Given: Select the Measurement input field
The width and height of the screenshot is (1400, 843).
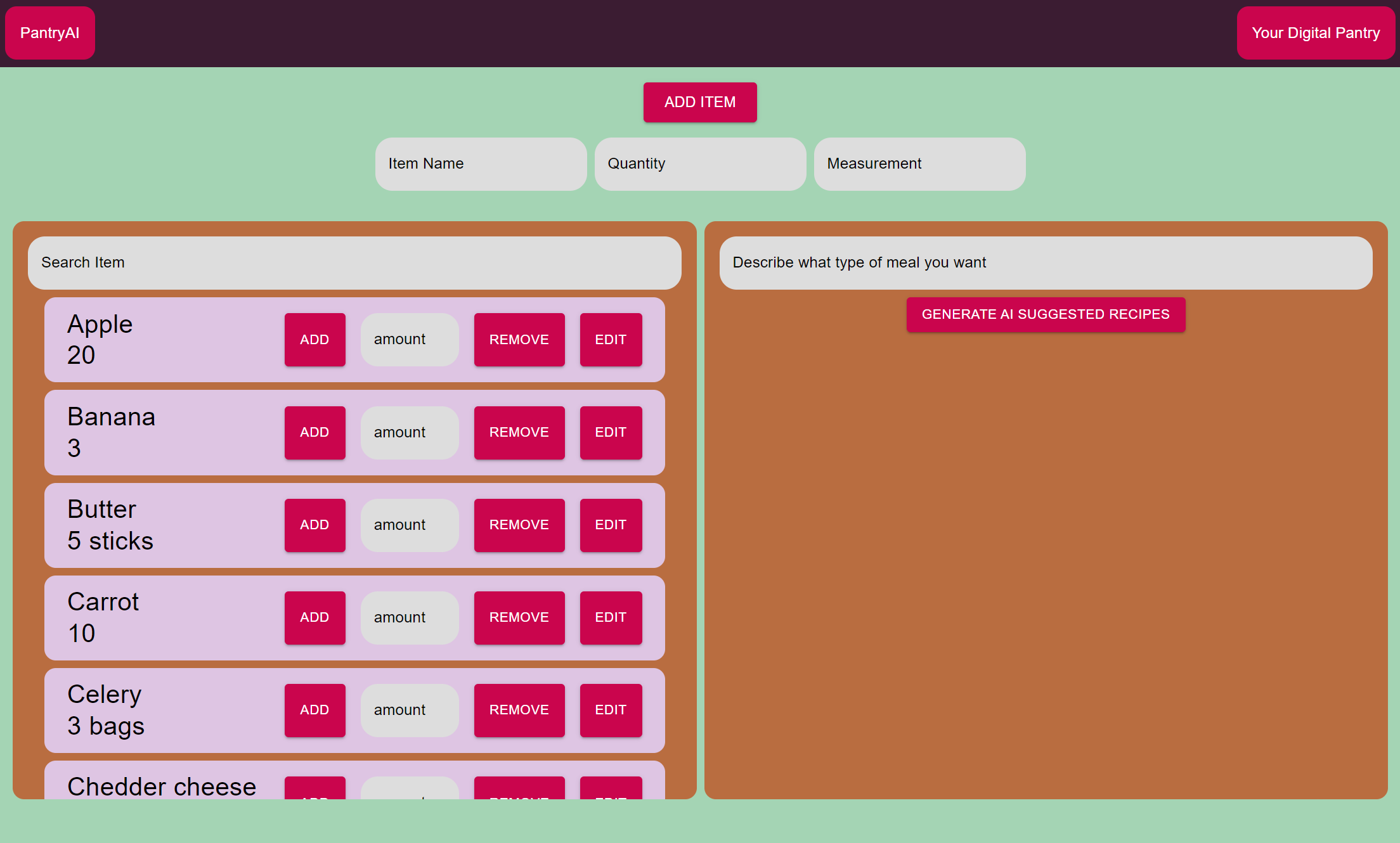Looking at the screenshot, I should [920, 164].
